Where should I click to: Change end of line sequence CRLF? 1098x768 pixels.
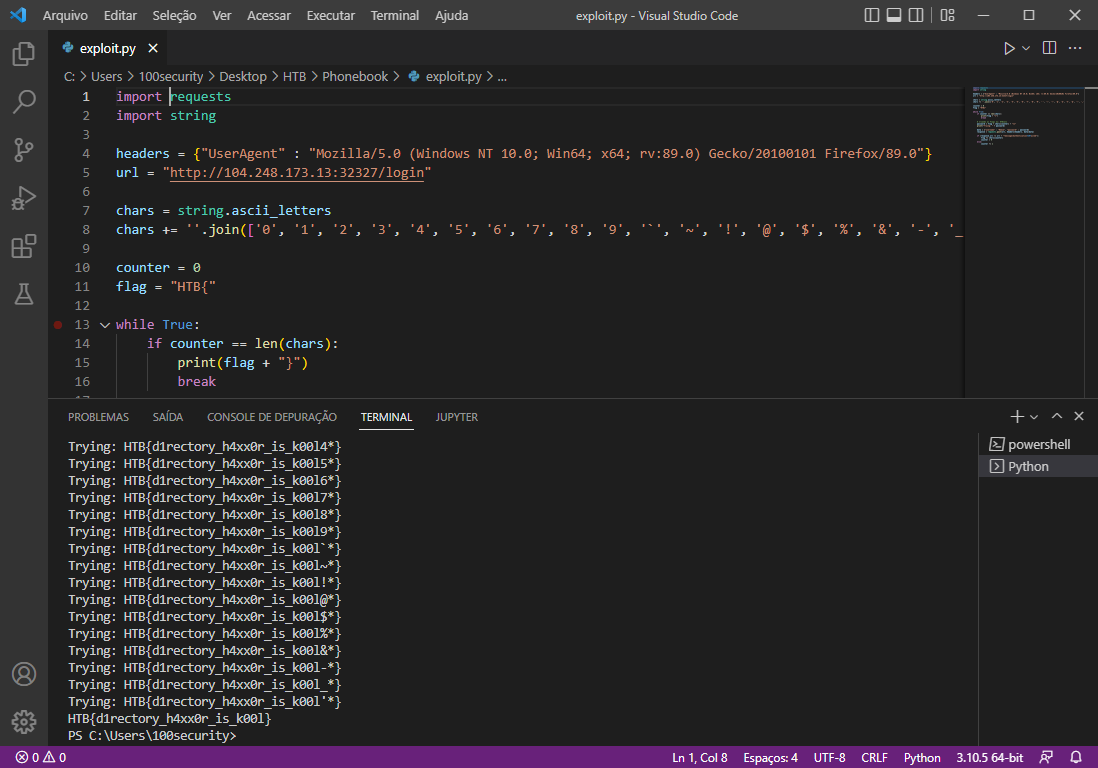pyautogui.click(x=875, y=757)
